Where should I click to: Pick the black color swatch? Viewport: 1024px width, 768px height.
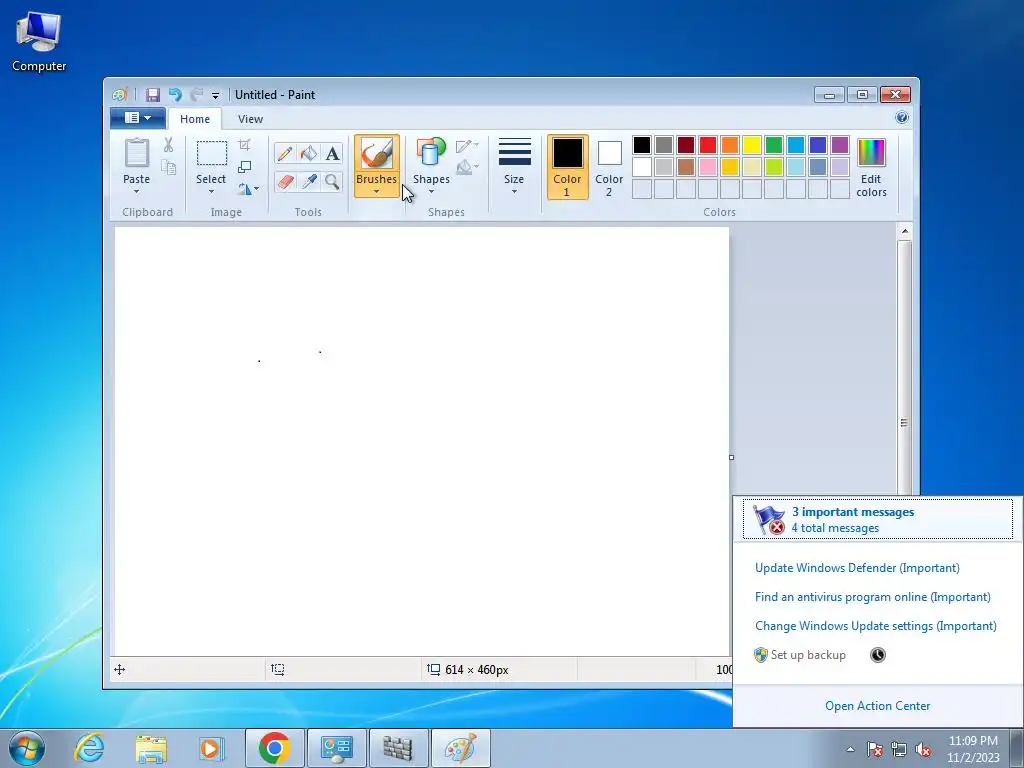pos(642,145)
